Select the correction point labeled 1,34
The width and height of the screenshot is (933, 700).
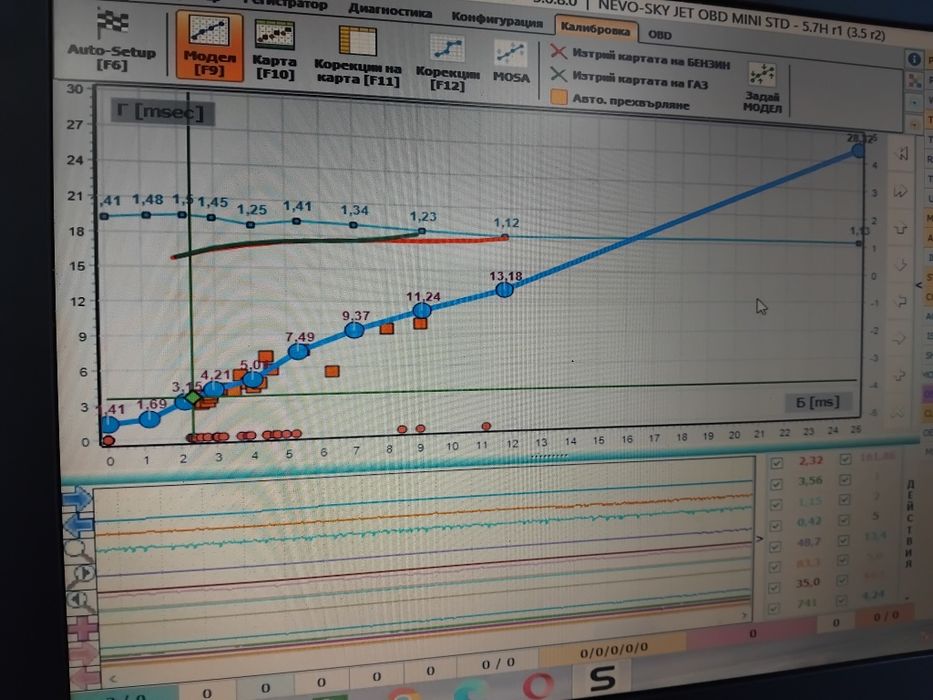[353, 225]
